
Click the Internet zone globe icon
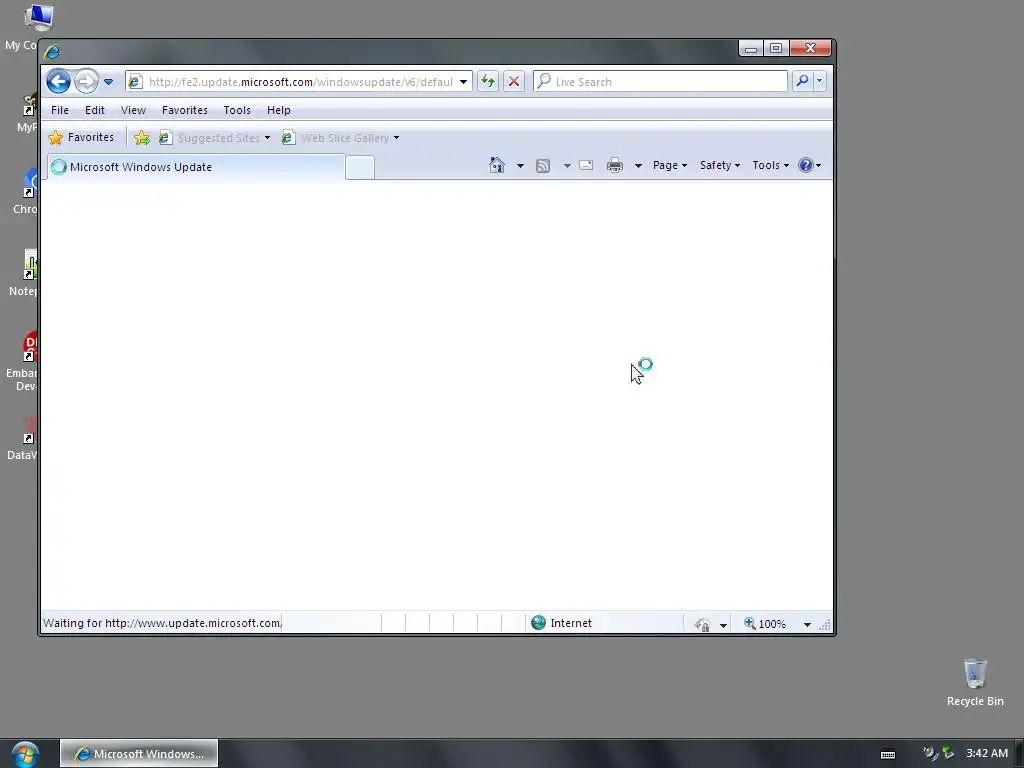[x=538, y=623]
